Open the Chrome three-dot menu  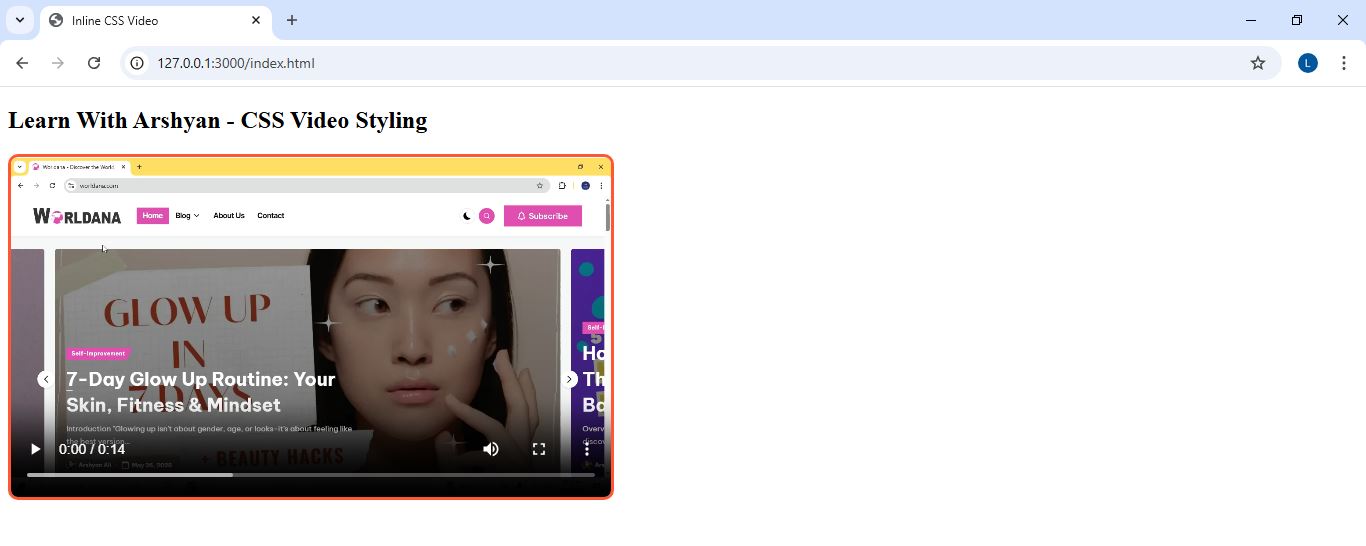[1344, 63]
